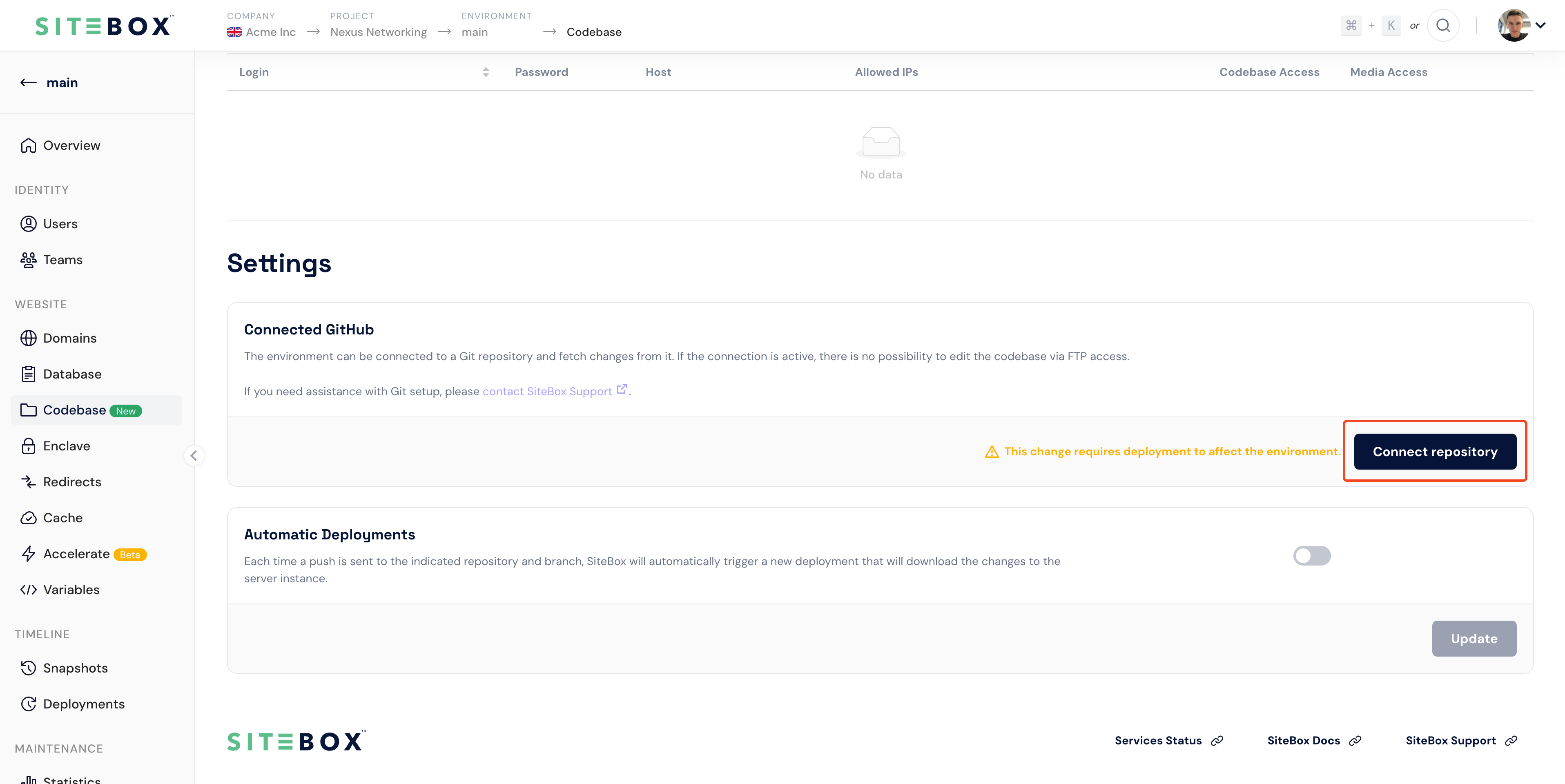Click Acme Inc company breadcrumb
The width and height of the screenshot is (1565, 784).
(x=262, y=32)
